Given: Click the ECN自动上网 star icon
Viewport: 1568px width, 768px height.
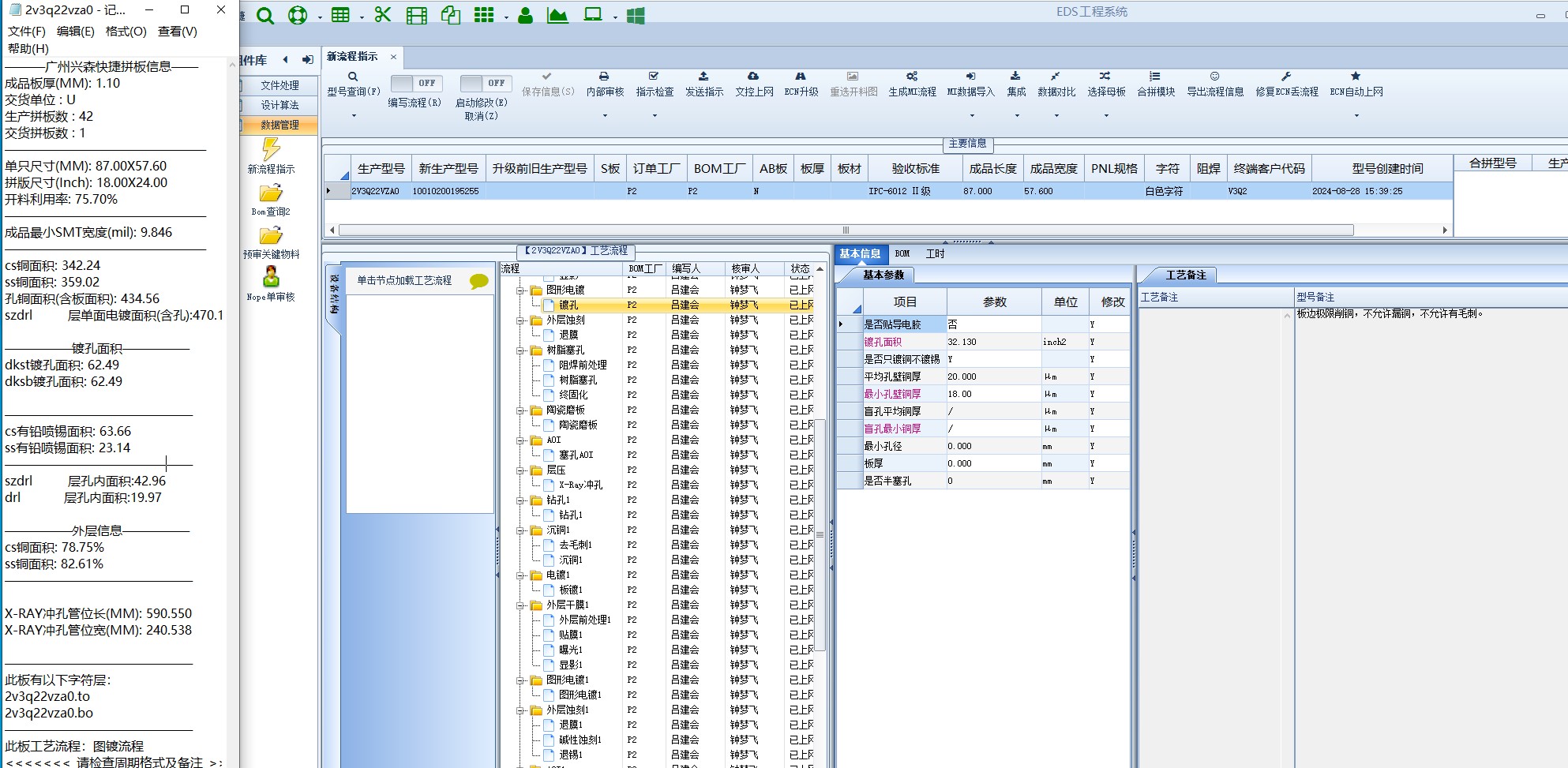Looking at the screenshot, I should (x=1356, y=77).
